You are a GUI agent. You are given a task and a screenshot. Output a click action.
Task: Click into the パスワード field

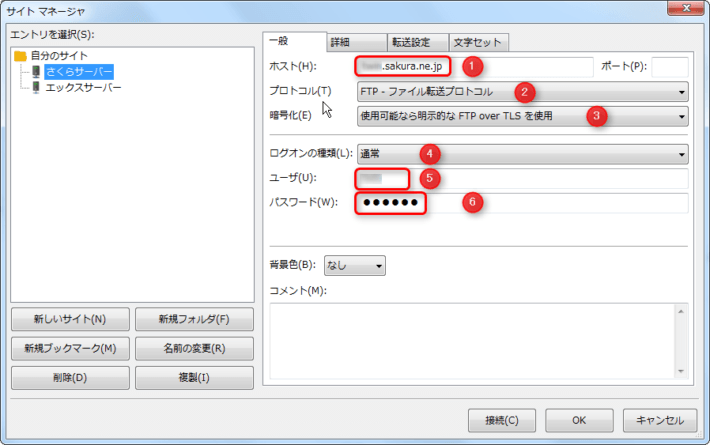pos(523,203)
